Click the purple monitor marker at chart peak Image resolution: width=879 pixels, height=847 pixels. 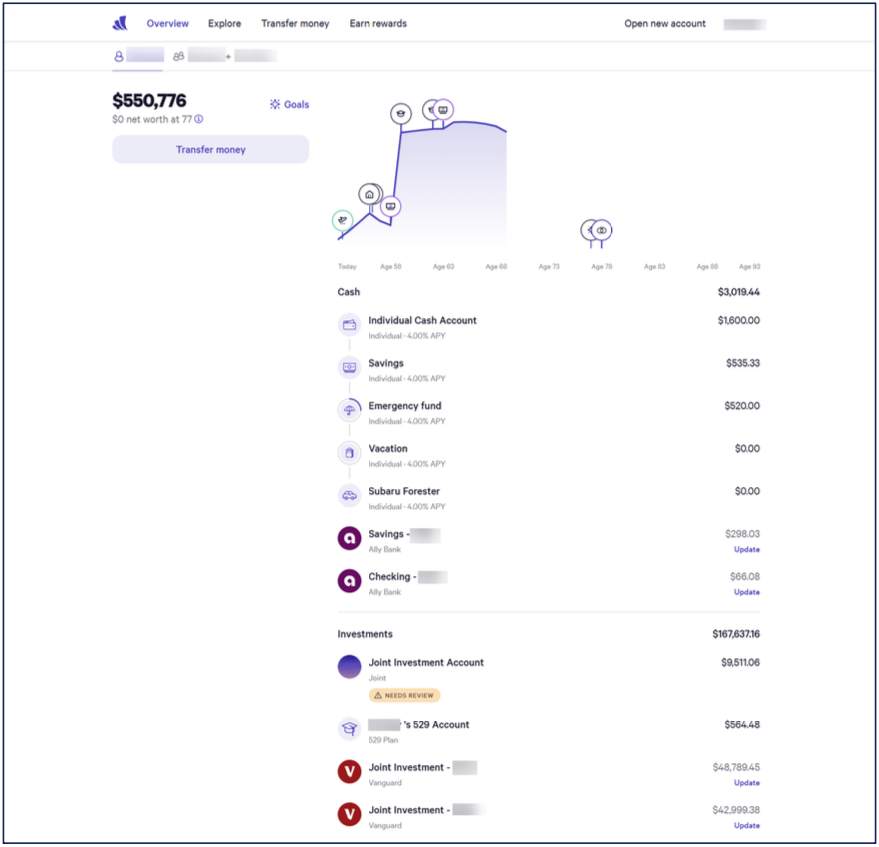[443, 110]
